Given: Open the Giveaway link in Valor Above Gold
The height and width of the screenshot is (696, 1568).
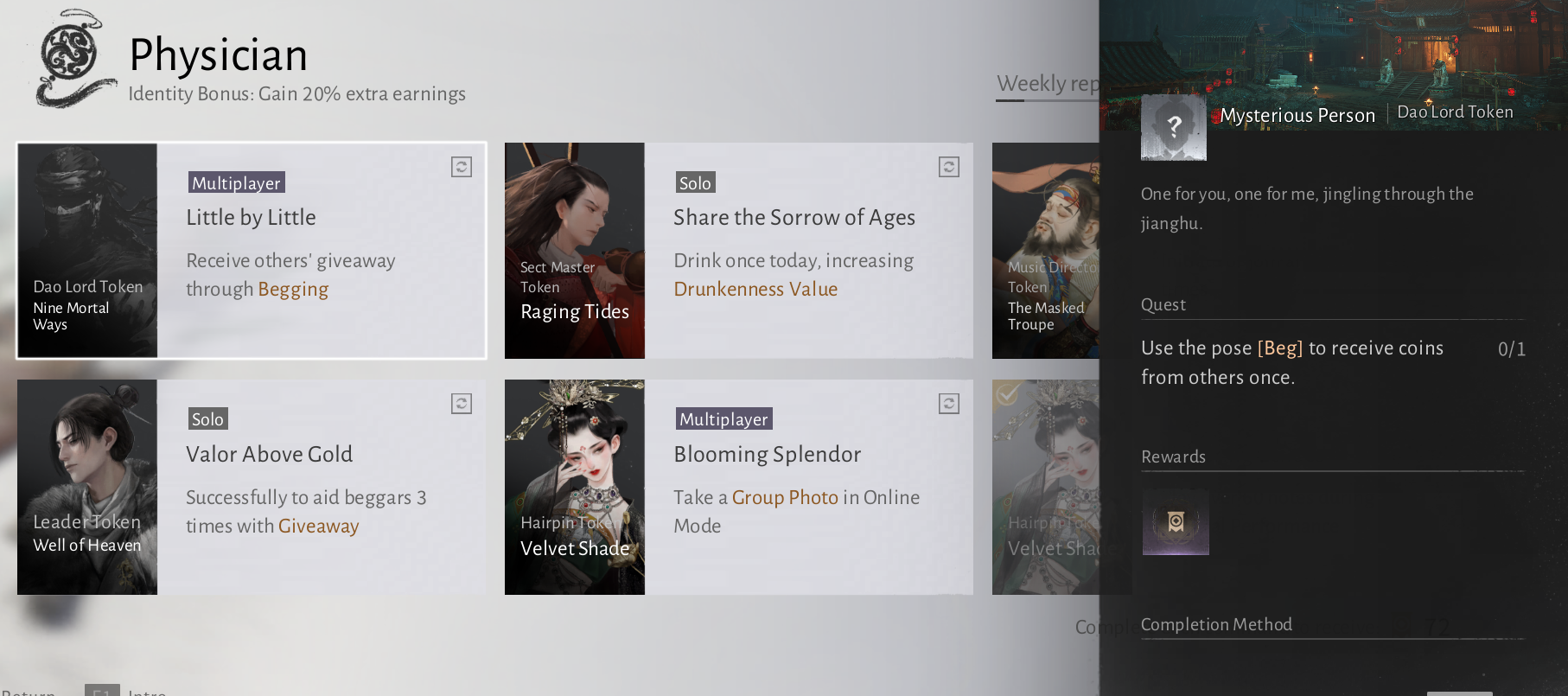Looking at the screenshot, I should point(318,527).
